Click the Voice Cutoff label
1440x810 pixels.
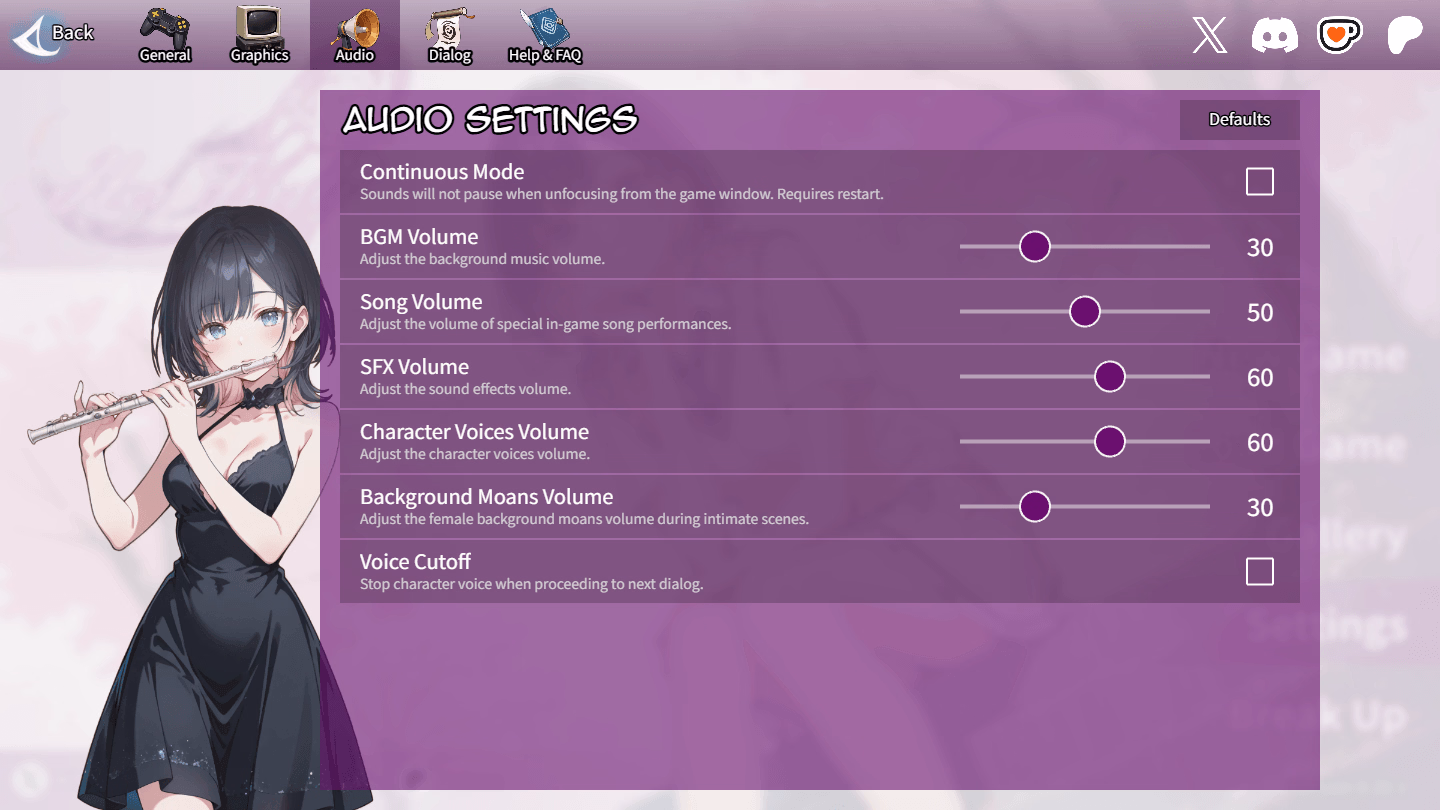(x=415, y=562)
